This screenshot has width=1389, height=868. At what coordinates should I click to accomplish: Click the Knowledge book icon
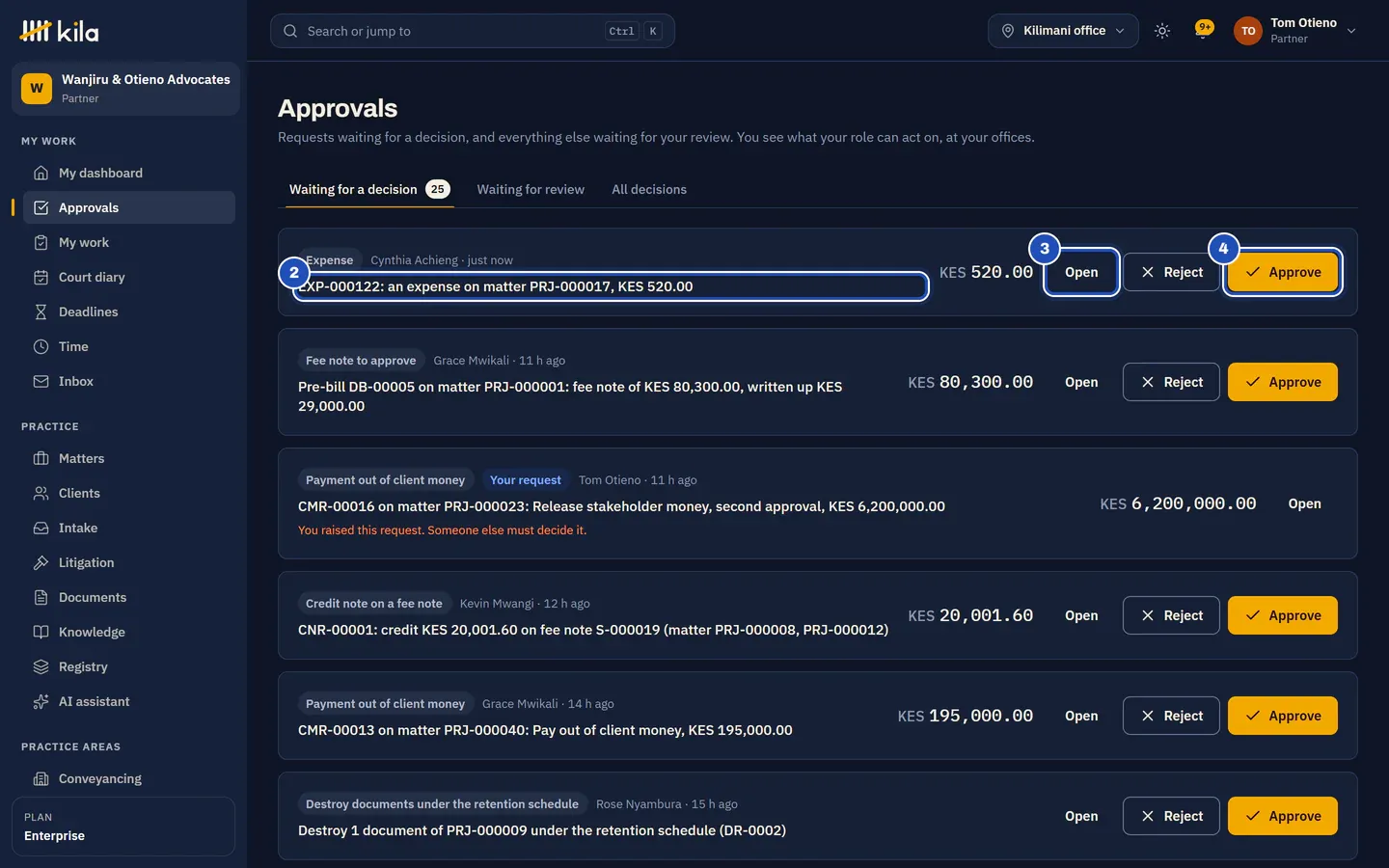[x=41, y=632]
